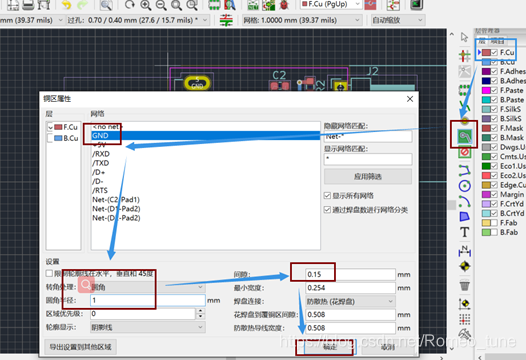This screenshot has width=526, height=360.
Task: Open pad connection thermal relief dropdown
Action: pyautogui.click(x=350, y=301)
